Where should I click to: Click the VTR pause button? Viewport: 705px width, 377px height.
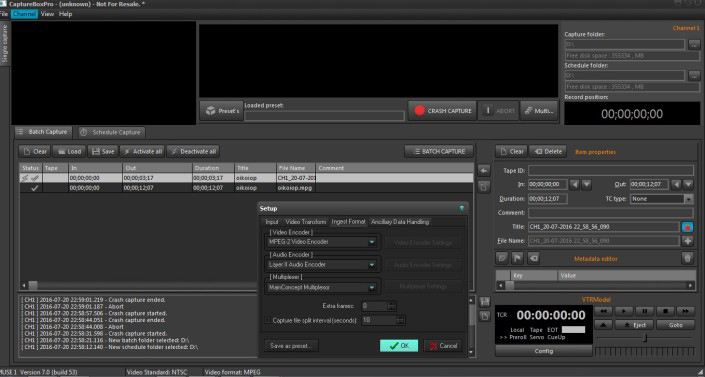pos(644,311)
